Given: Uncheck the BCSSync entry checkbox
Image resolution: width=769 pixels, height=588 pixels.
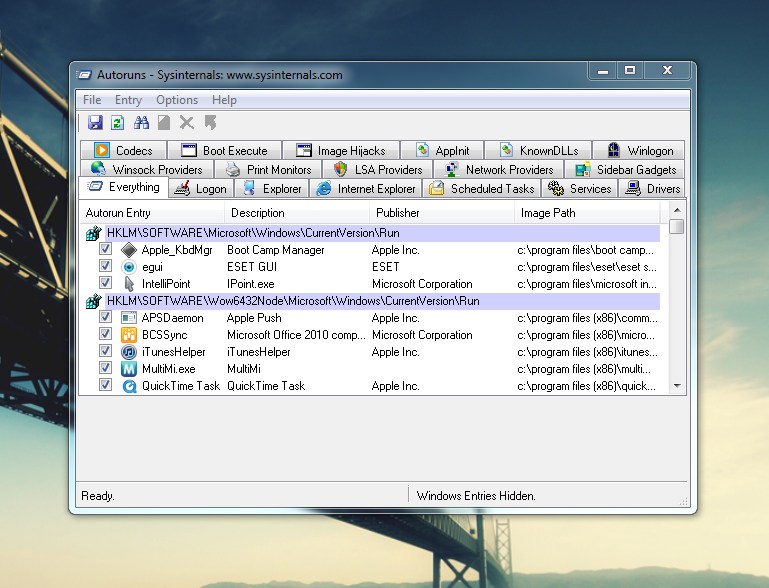Looking at the screenshot, I should (x=105, y=333).
